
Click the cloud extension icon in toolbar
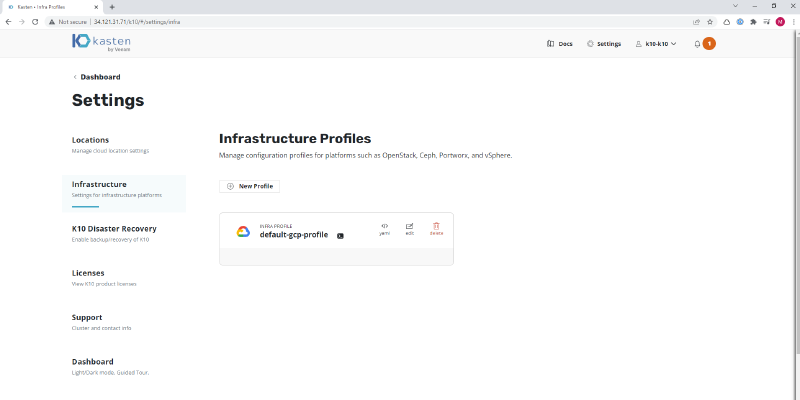coord(727,22)
